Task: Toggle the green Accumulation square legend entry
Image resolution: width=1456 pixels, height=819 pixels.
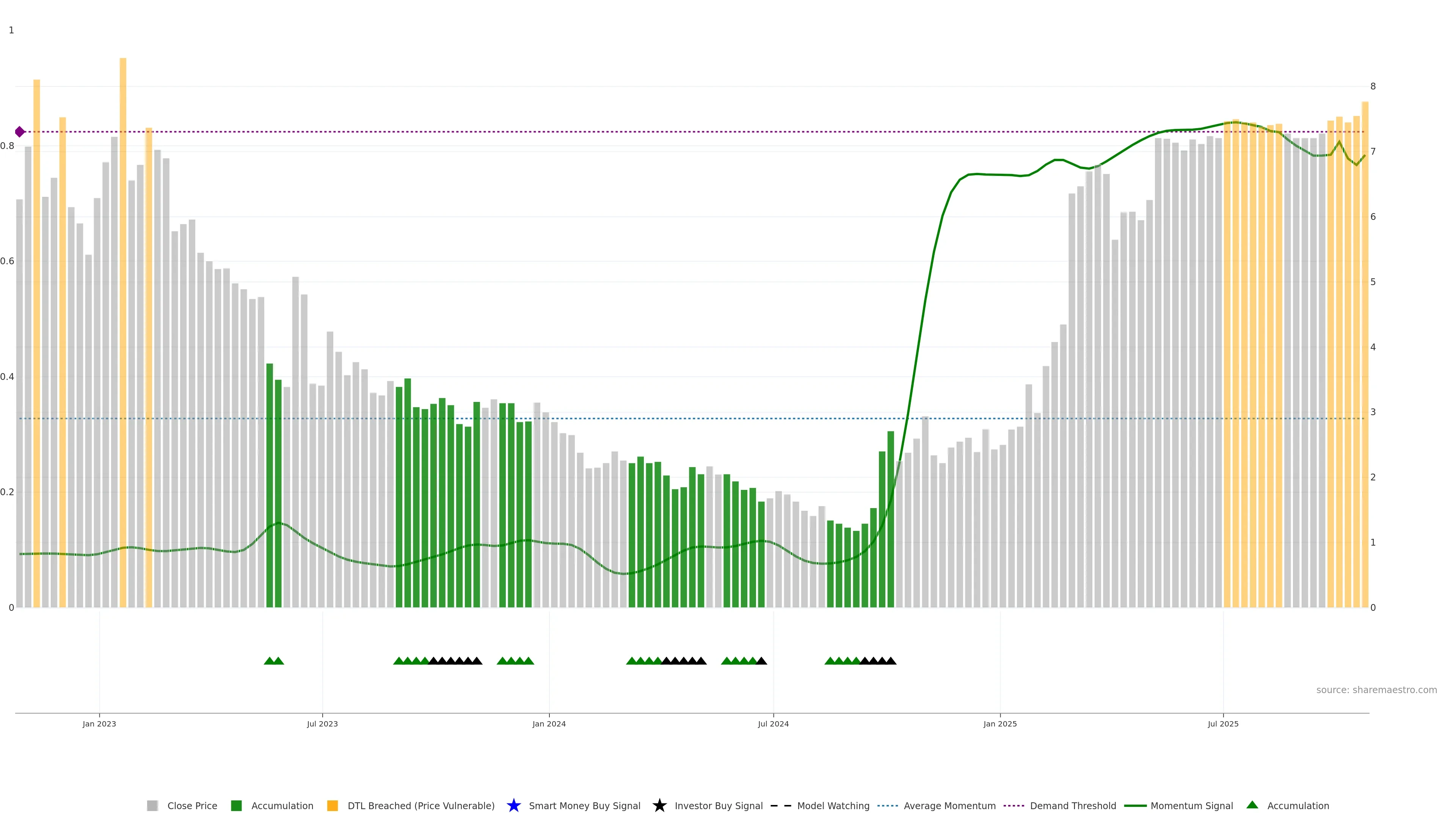Action: 236,805
